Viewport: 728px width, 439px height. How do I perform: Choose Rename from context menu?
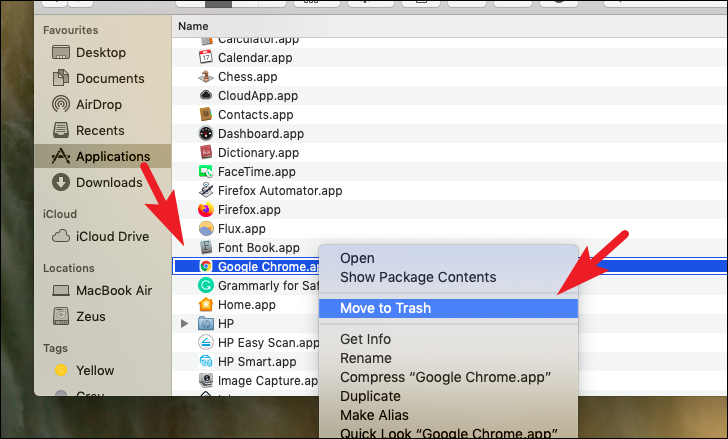click(x=448, y=358)
